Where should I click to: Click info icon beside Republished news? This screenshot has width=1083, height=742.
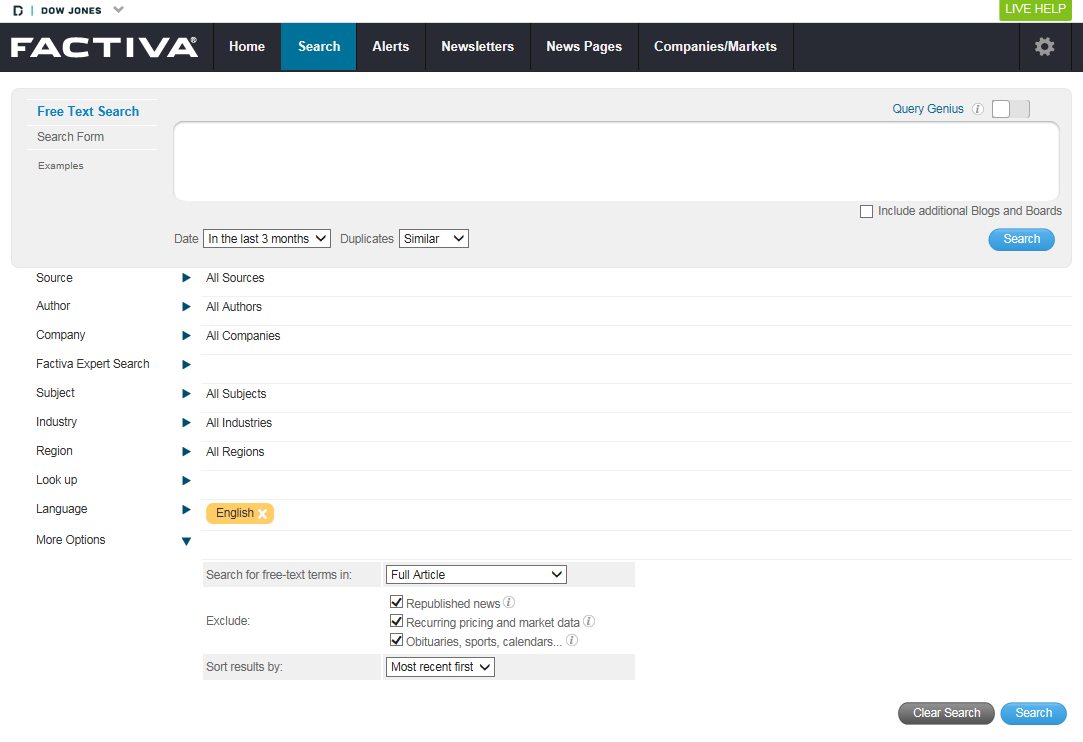(509, 603)
